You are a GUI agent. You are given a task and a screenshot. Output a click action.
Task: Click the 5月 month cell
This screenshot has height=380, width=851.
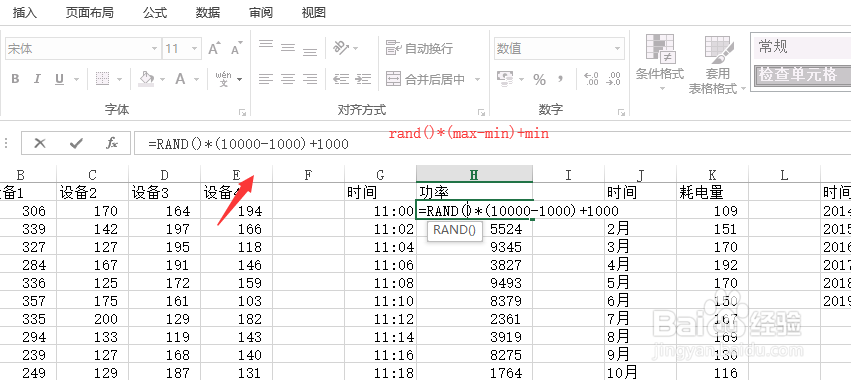coord(640,283)
